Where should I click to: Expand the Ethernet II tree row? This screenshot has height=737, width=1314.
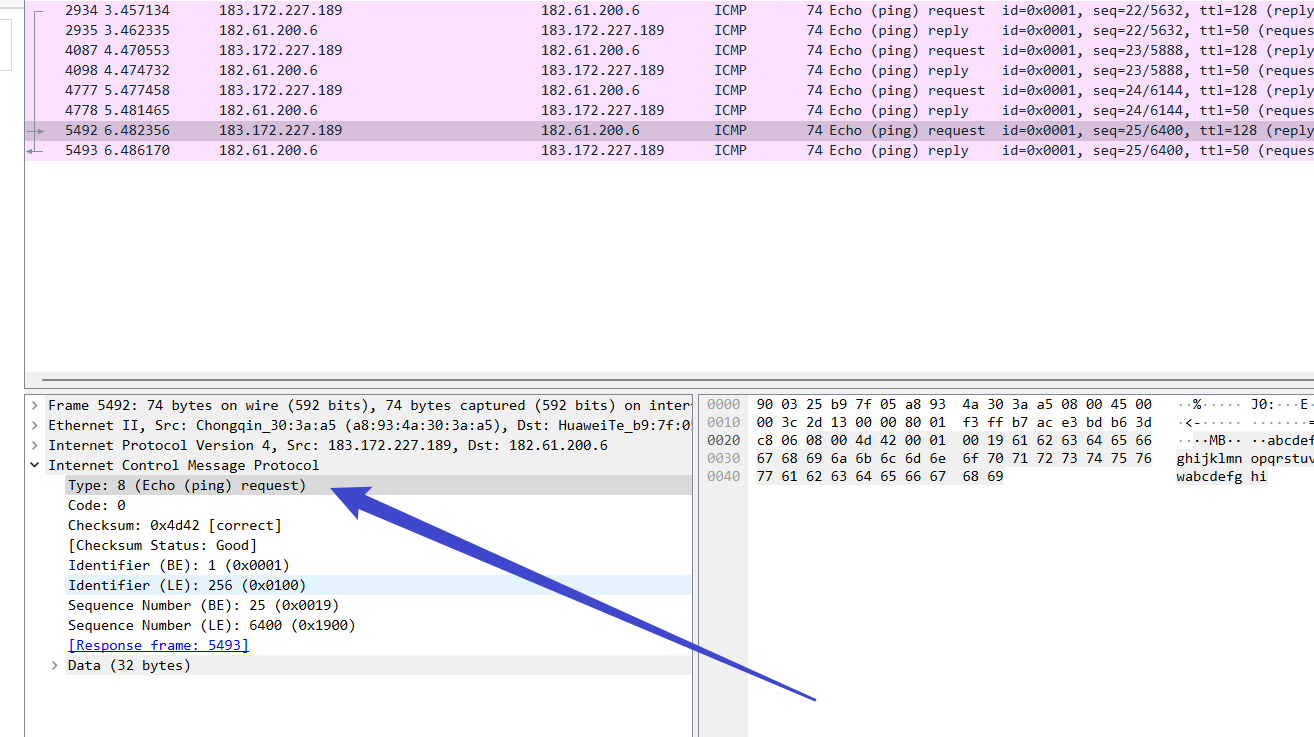35,425
